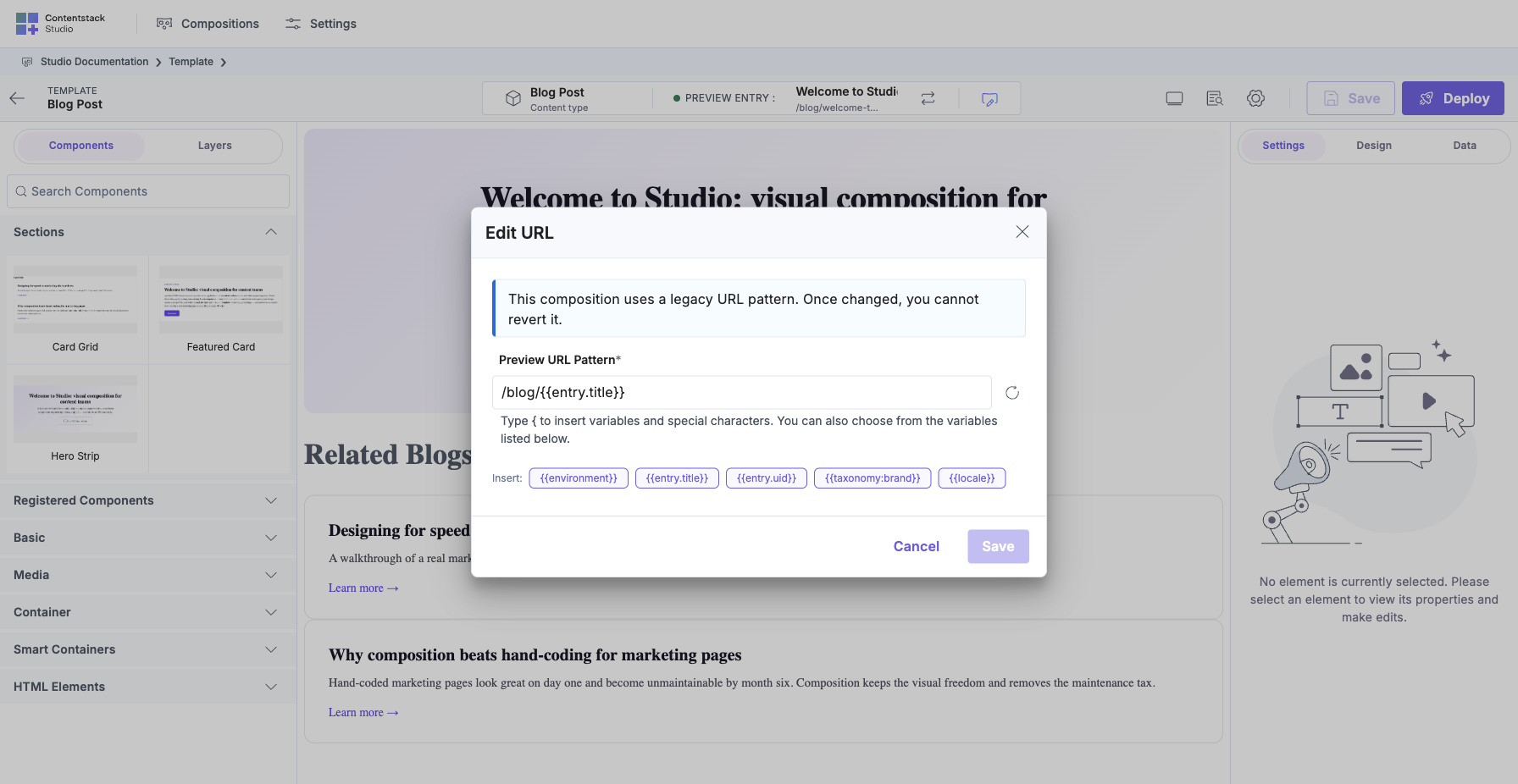The width and height of the screenshot is (1518, 784).
Task: Insert the {{locale}} variable
Action: pyautogui.click(x=972, y=478)
